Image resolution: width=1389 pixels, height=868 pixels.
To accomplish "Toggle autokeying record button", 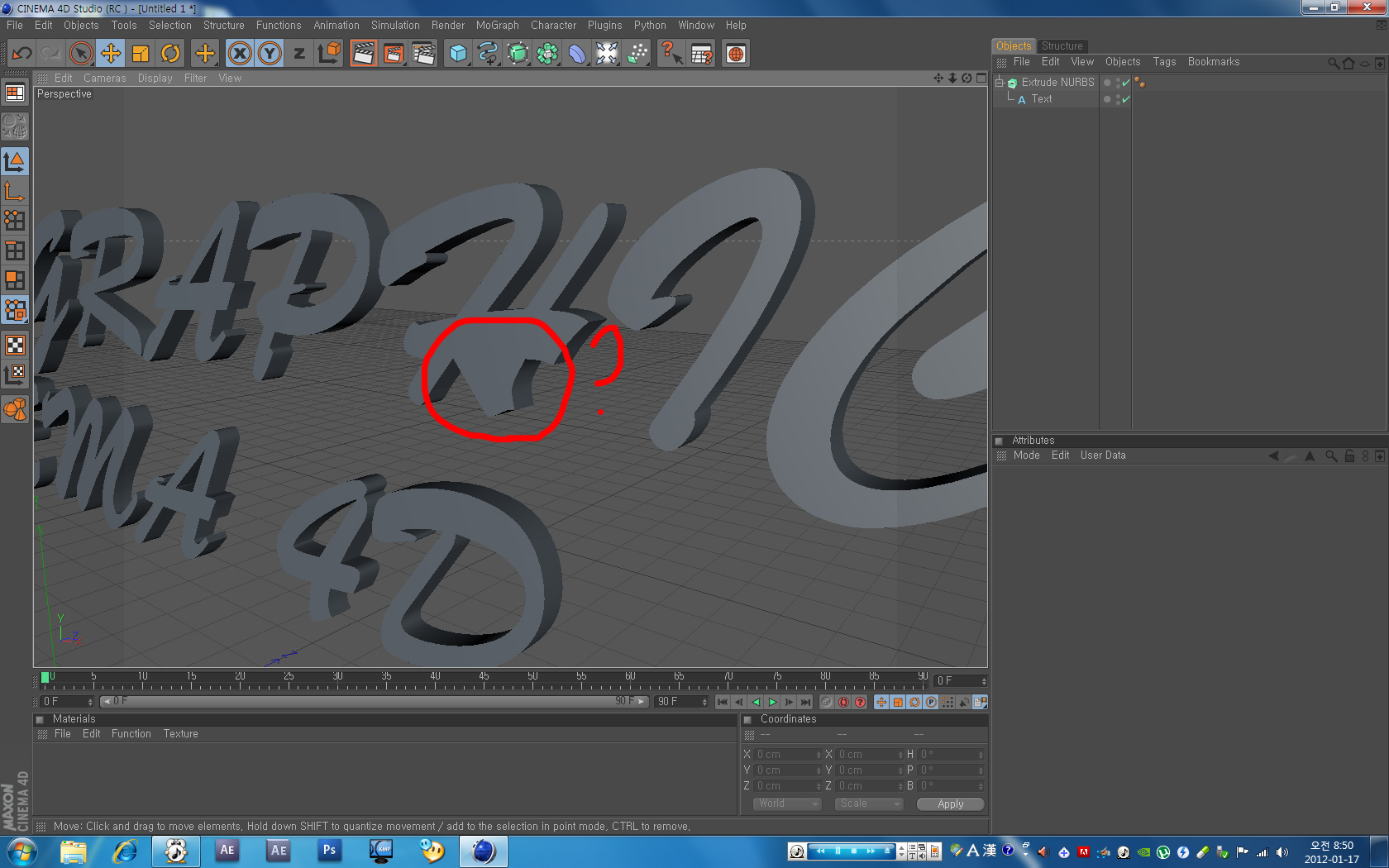I will 844,702.
